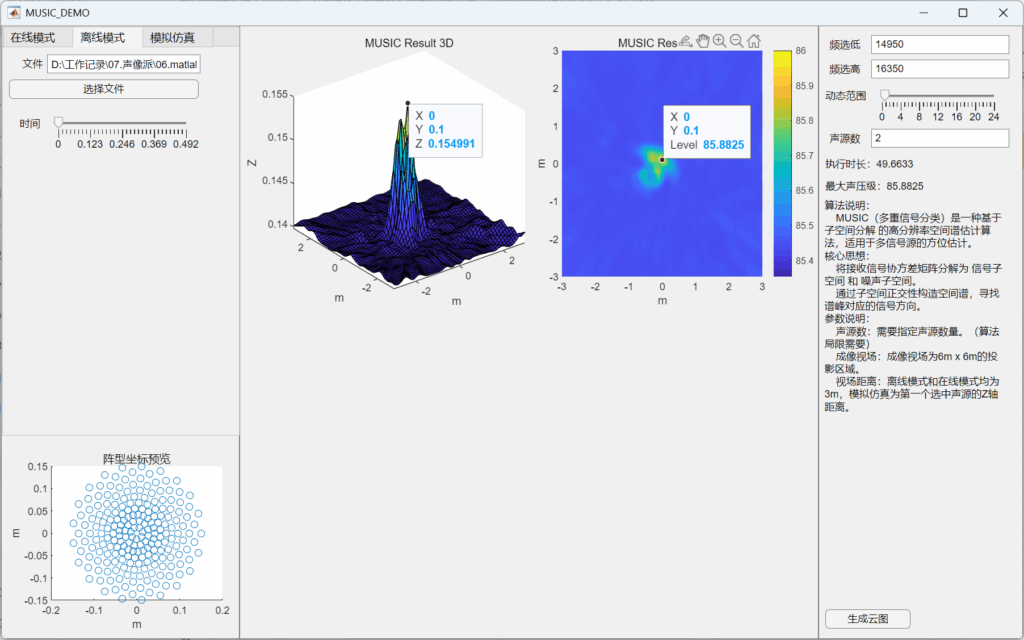Switch to the 在线模式 tab
The image size is (1024, 640).
coord(33,38)
